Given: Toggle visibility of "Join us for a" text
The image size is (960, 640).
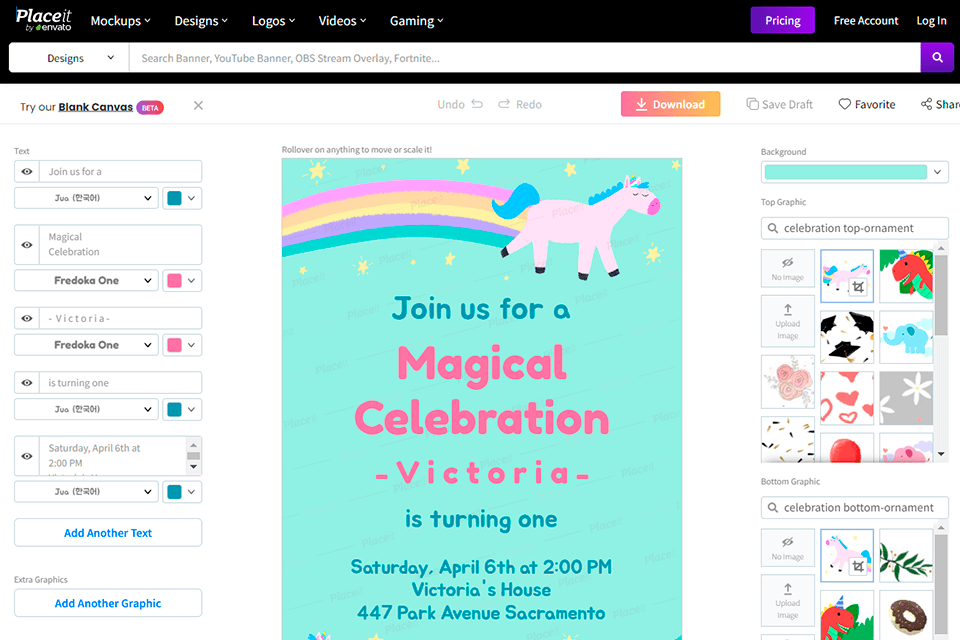Looking at the screenshot, I should [27, 172].
